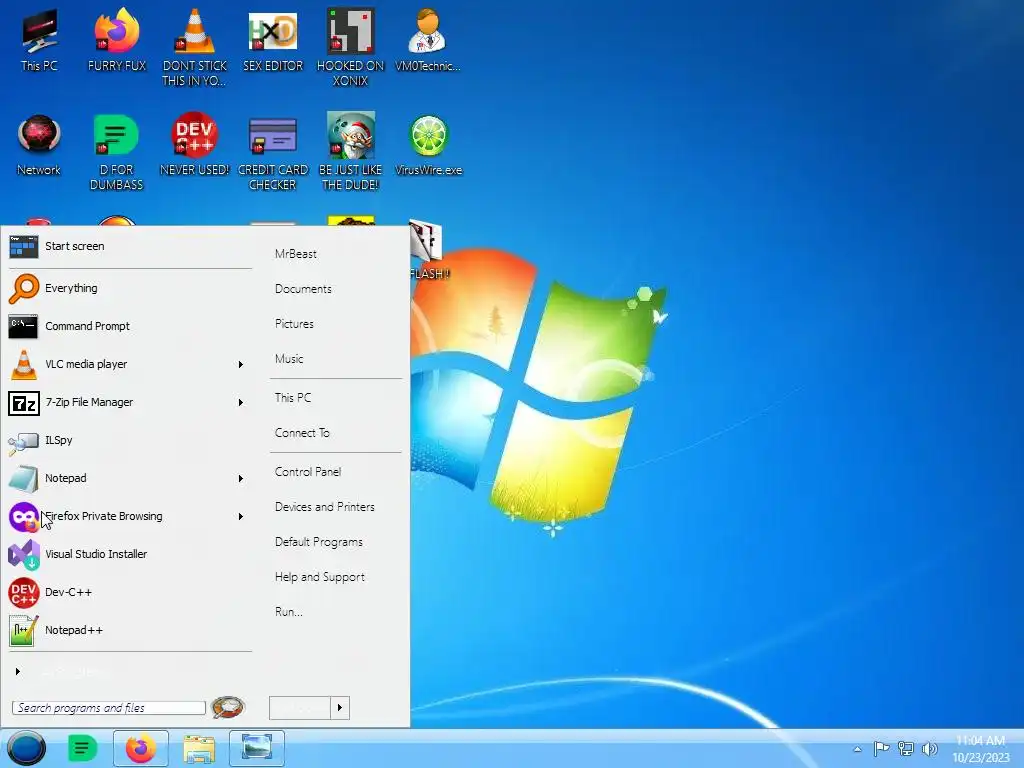Open This PC from start menu right pane

(293, 398)
